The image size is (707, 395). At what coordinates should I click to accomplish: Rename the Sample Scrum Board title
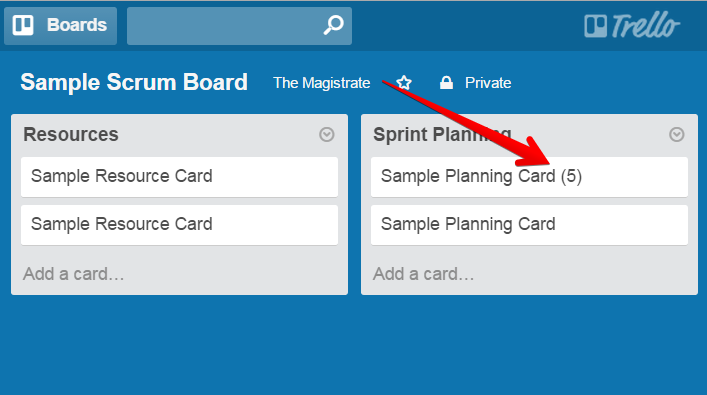coord(134,82)
